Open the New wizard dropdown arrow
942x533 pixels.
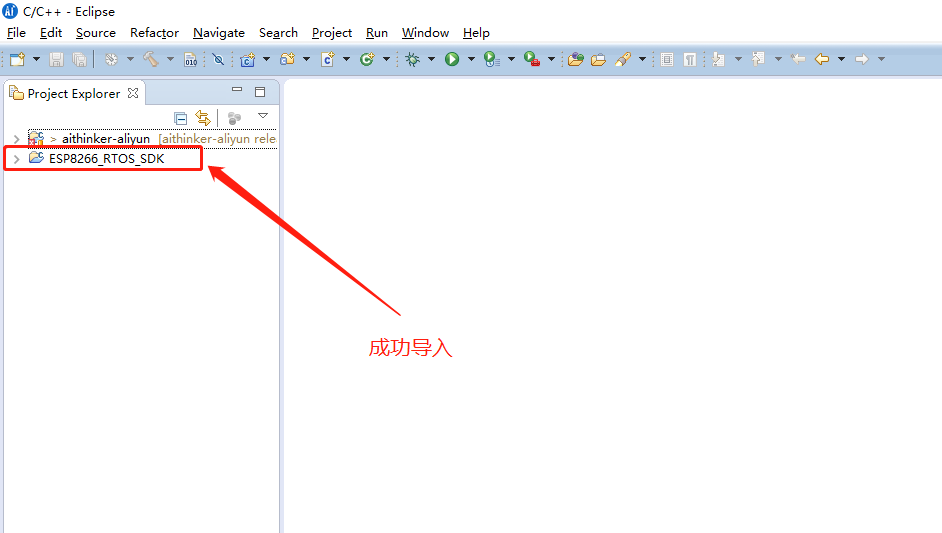pos(36,59)
